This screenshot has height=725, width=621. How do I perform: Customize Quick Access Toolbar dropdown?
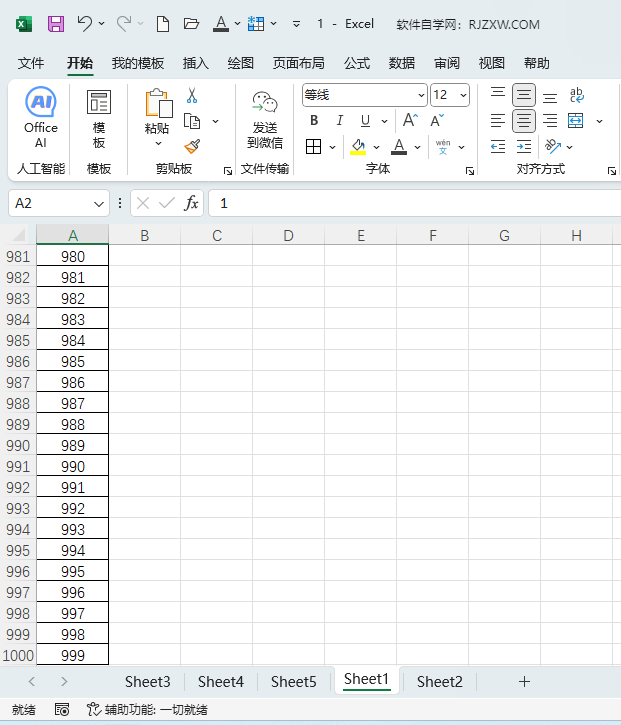tap(296, 24)
